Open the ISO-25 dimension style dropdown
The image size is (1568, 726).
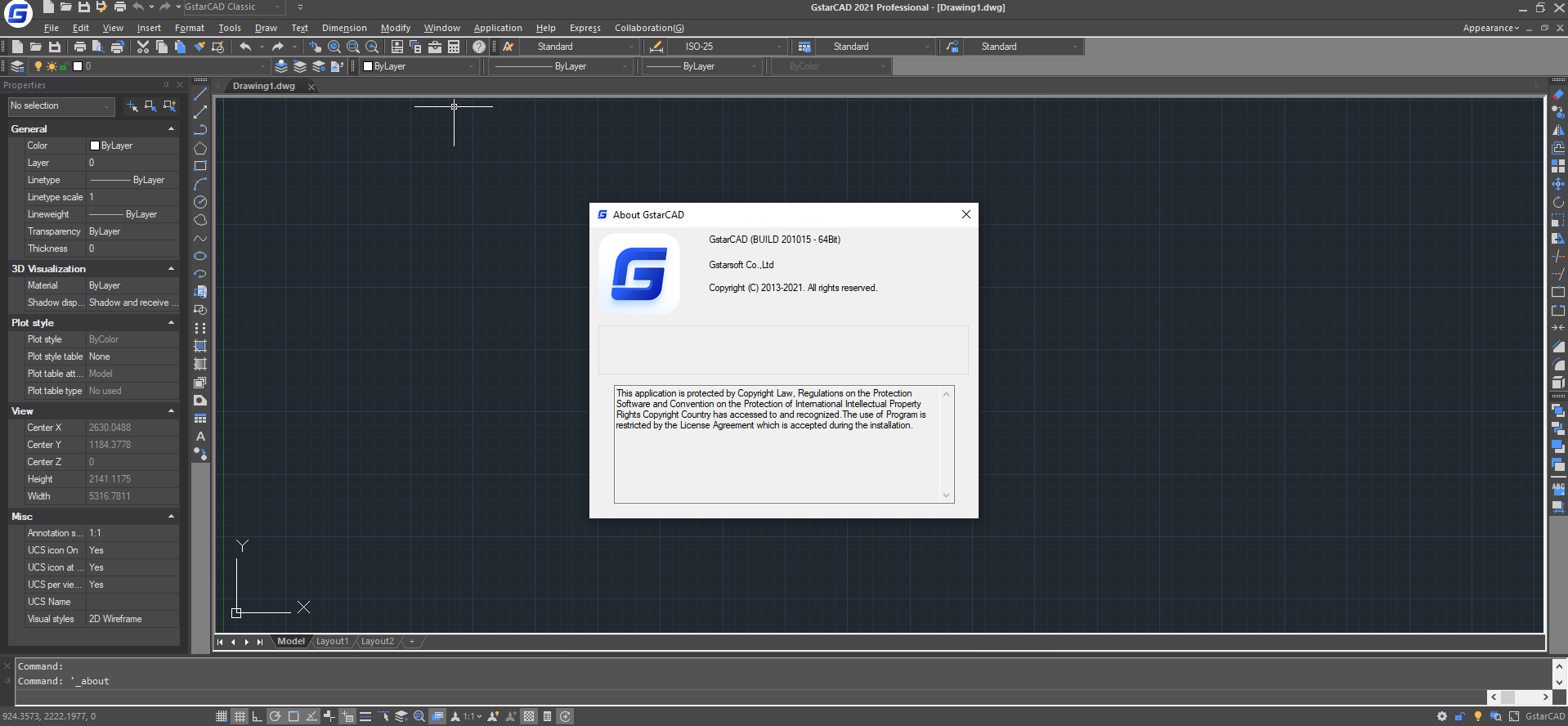click(x=727, y=47)
